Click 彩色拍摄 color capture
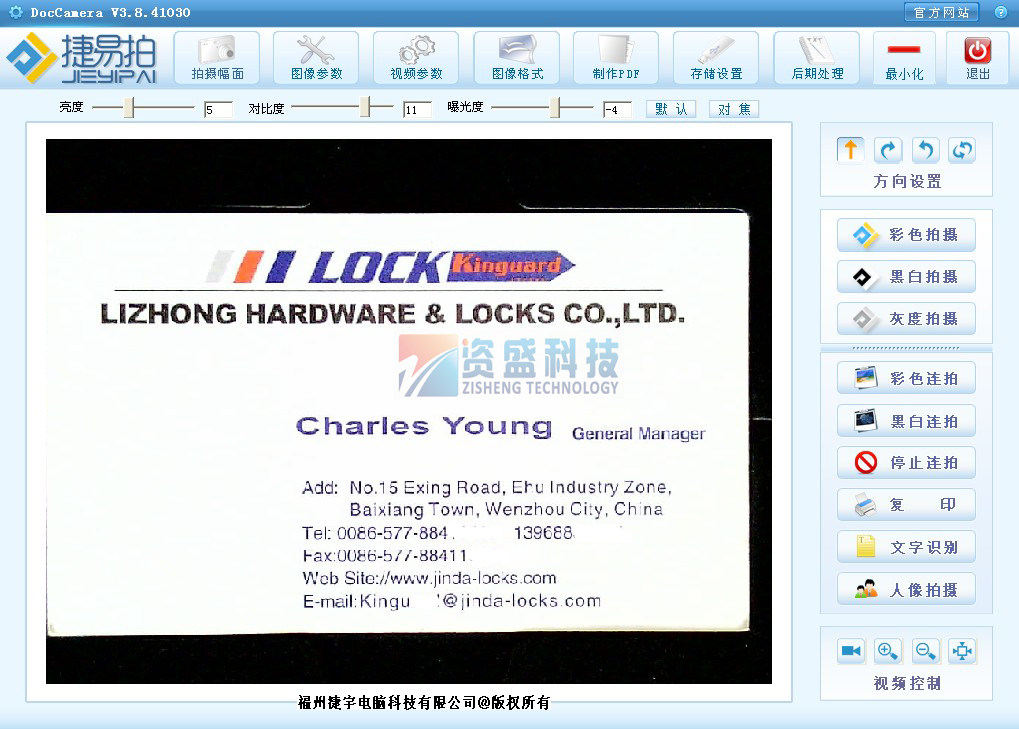This screenshot has width=1019, height=729. (x=907, y=235)
